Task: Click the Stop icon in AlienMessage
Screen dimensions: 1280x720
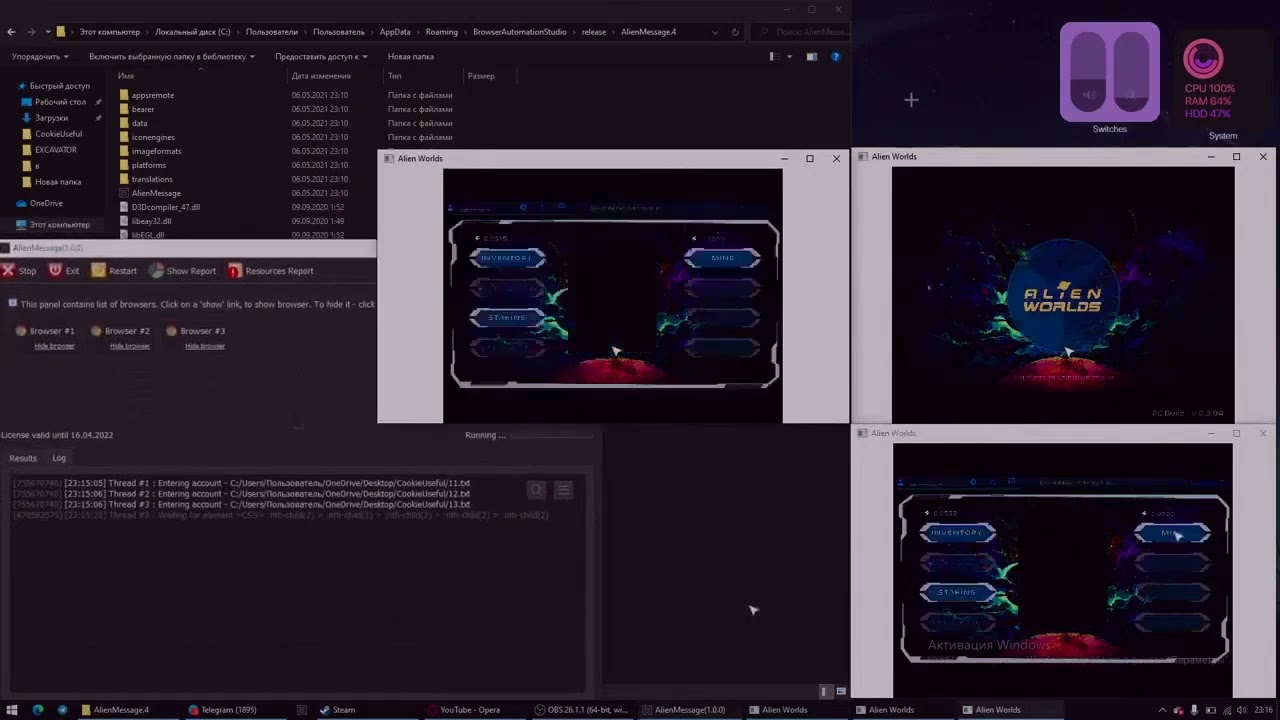Action: tap(8, 271)
